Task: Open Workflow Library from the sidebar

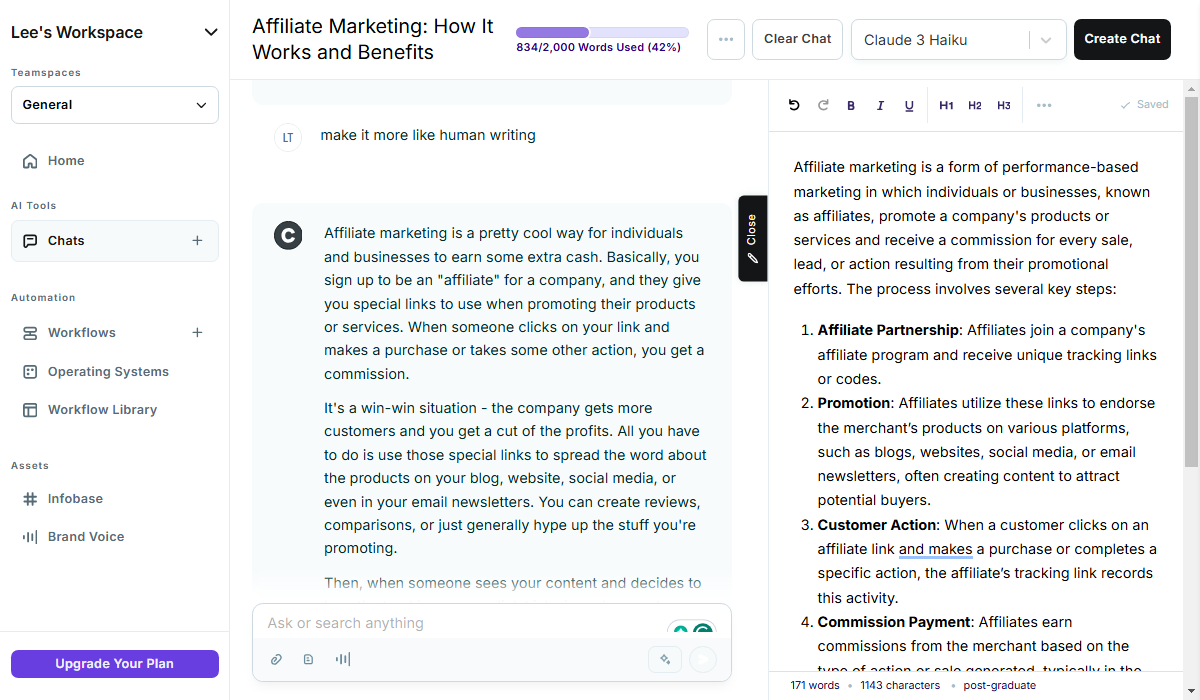Action: pos(102,410)
